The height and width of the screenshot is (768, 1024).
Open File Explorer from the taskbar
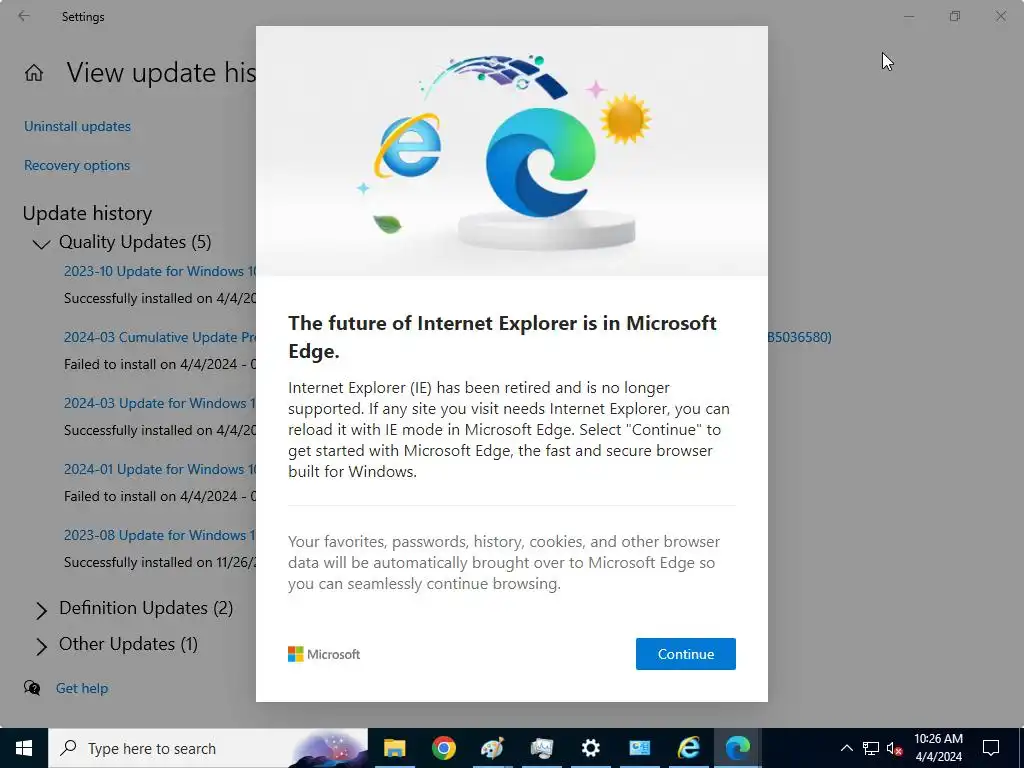coord(394,748)
